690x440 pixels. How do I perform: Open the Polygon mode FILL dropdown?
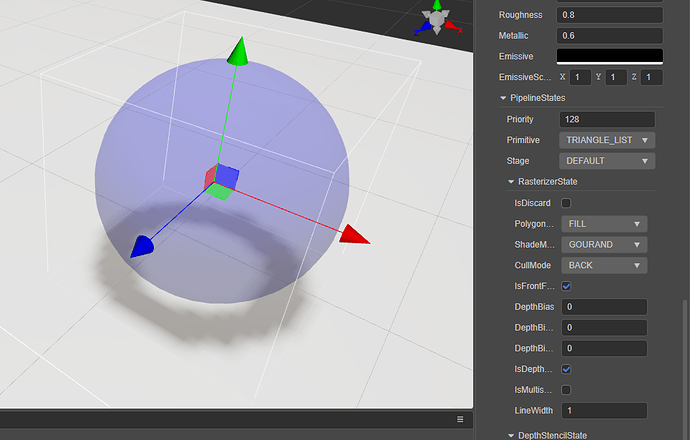(x=604, y=224)
